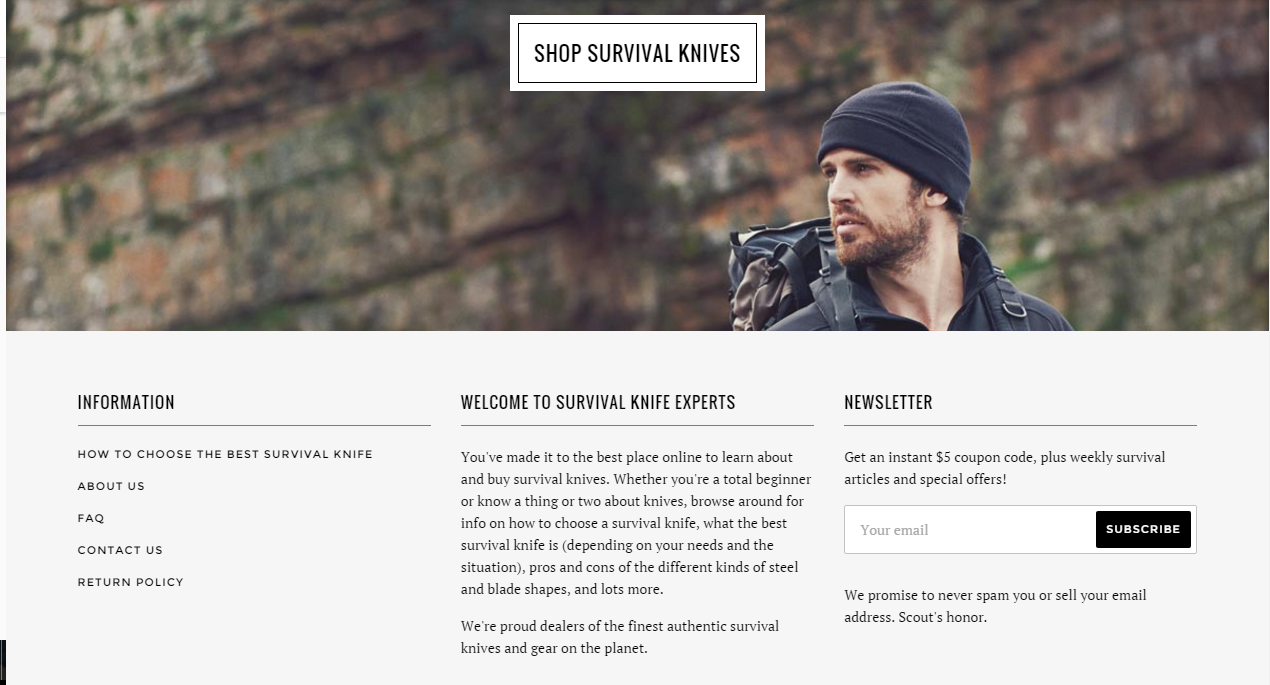Click the backpack in the hero photo
This screenshot has width=1270, height=685.
click(775, 275)
